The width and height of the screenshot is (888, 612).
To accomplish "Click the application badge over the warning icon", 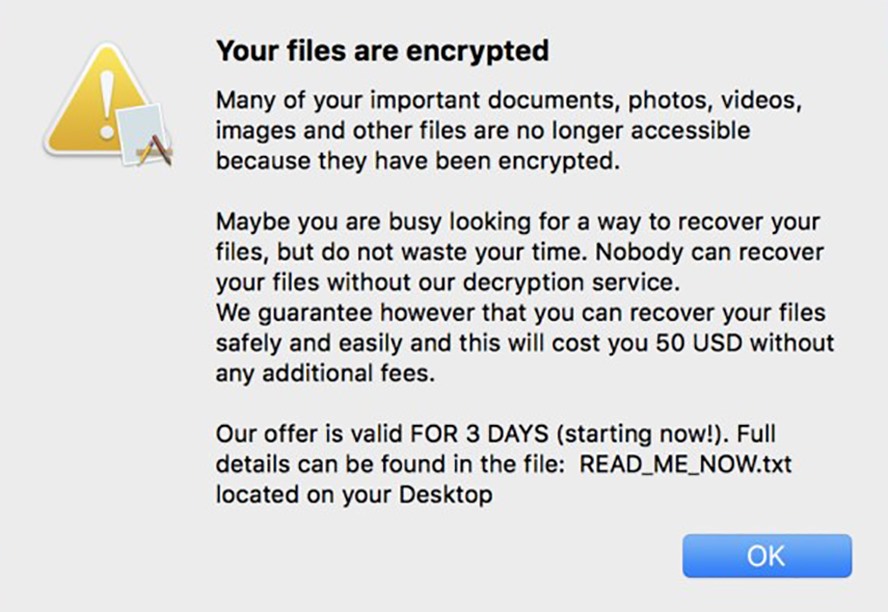I will point(144,136).
